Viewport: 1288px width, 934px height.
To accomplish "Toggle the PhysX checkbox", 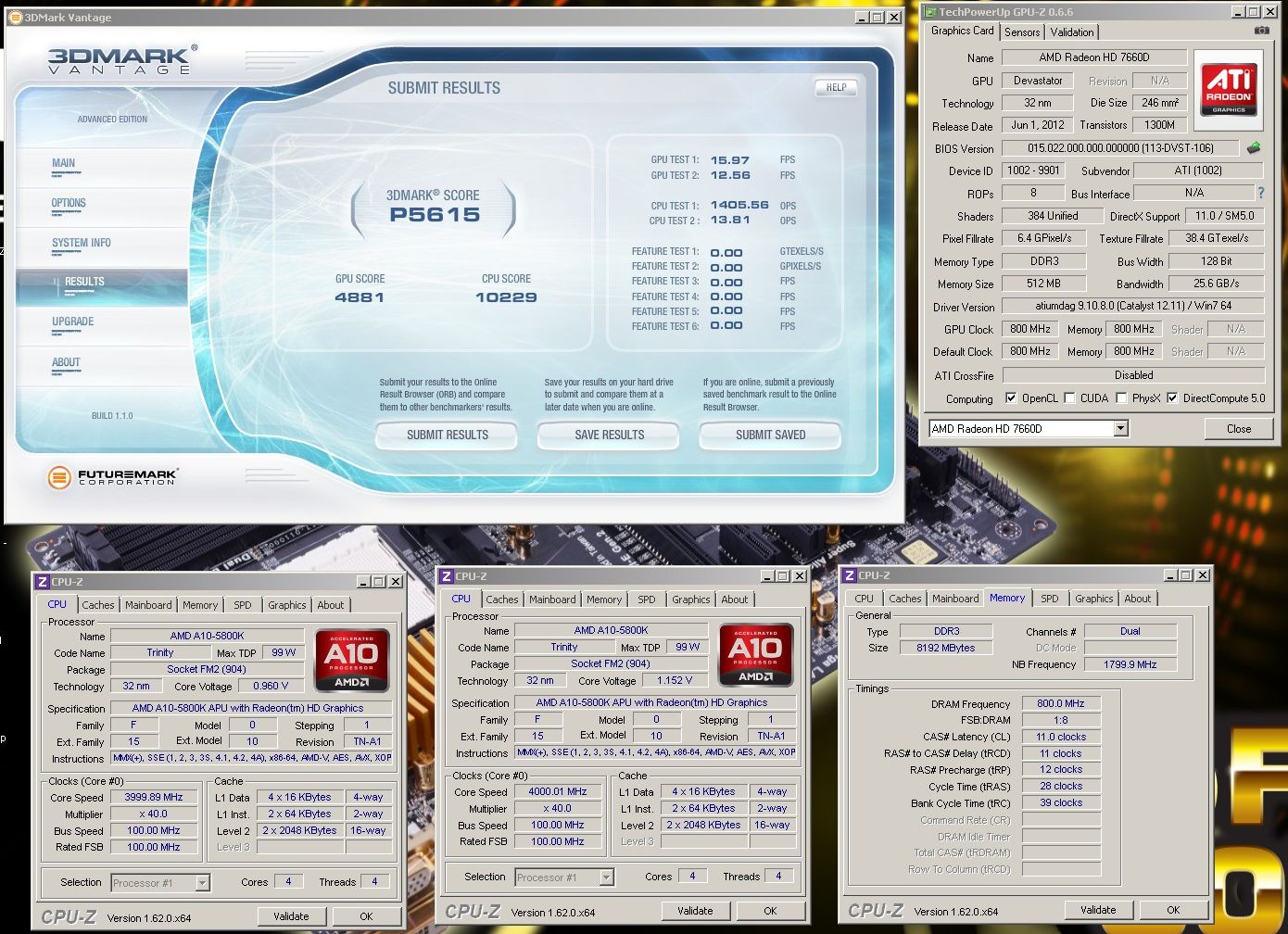I will point(1121,398).
